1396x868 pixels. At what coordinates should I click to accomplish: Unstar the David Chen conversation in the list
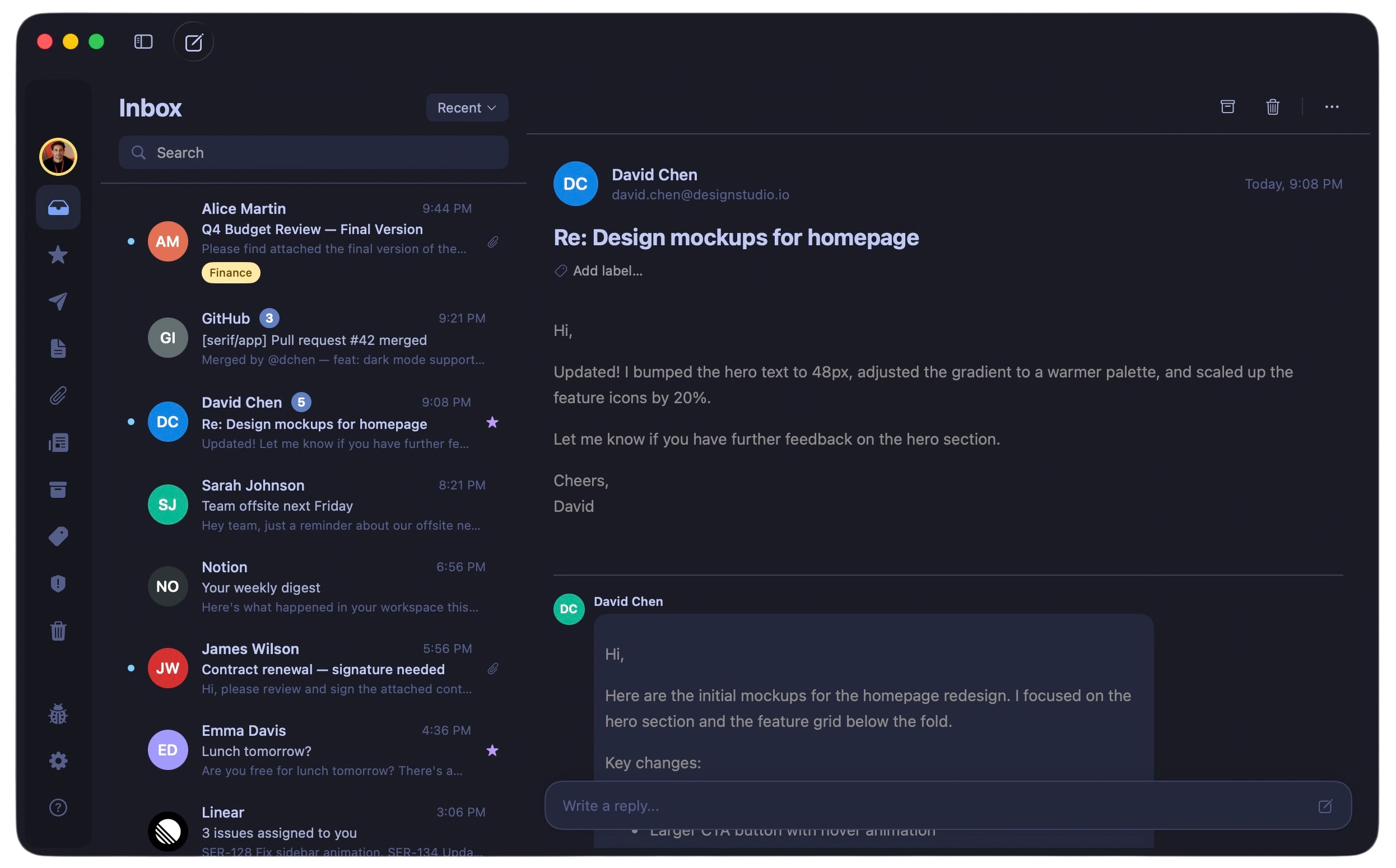point(492,422)
